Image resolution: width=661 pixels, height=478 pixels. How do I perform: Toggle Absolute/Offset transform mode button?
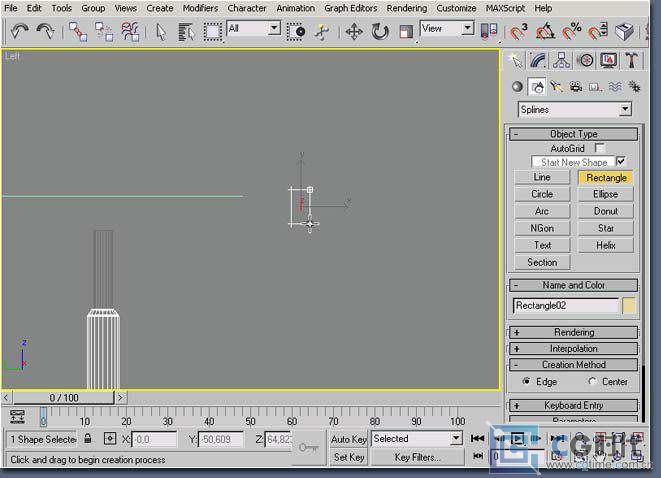click(x=110, y=439)
